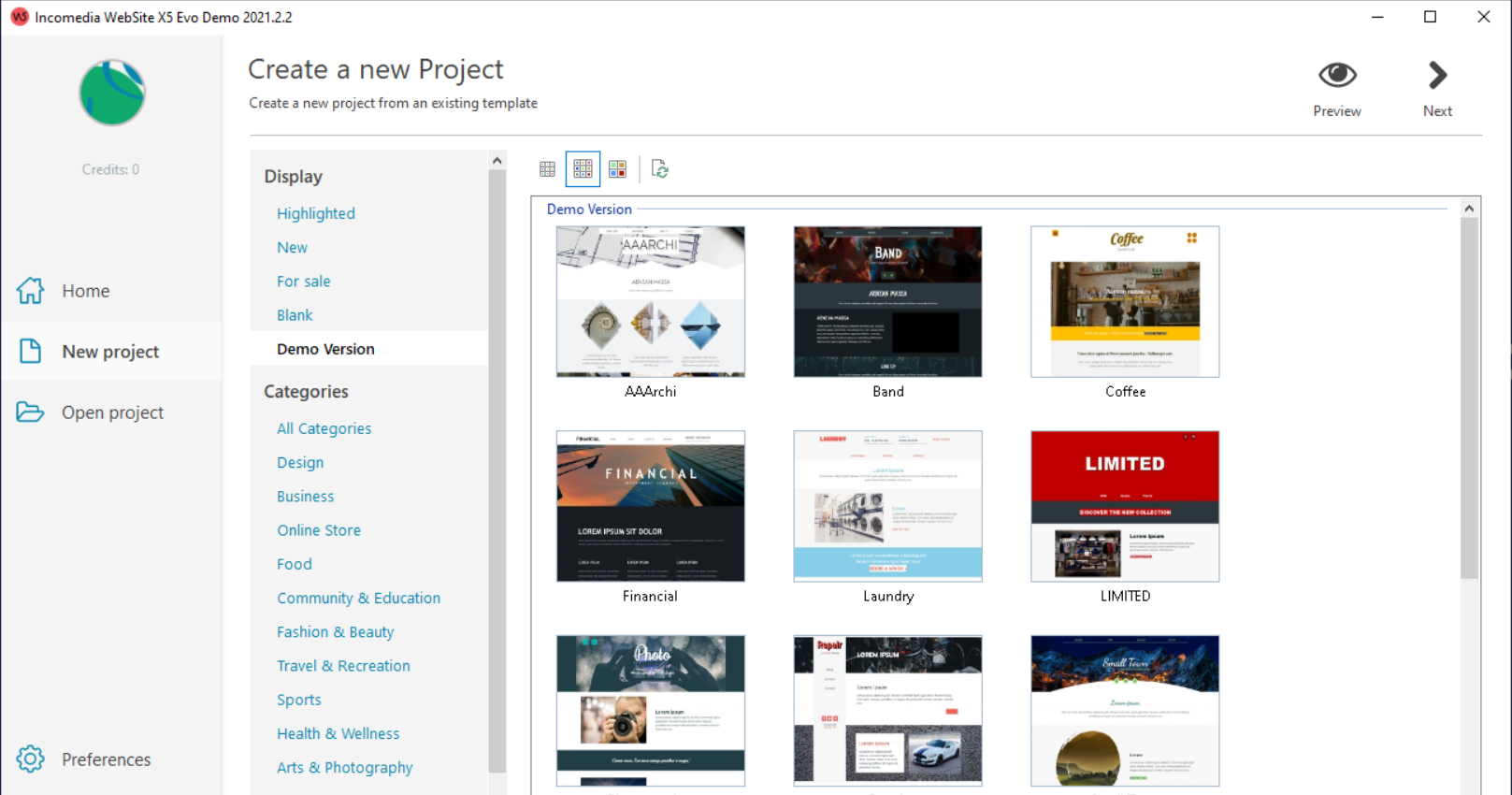Maximize the WebSite X5 window
Screen dimensions: 1512x795
[1430, 17]
